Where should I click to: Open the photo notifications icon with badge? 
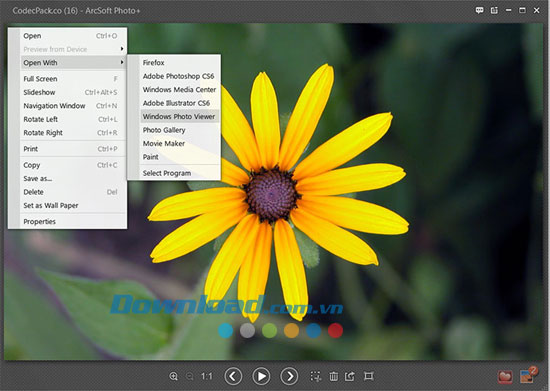(x=528, y=375)
